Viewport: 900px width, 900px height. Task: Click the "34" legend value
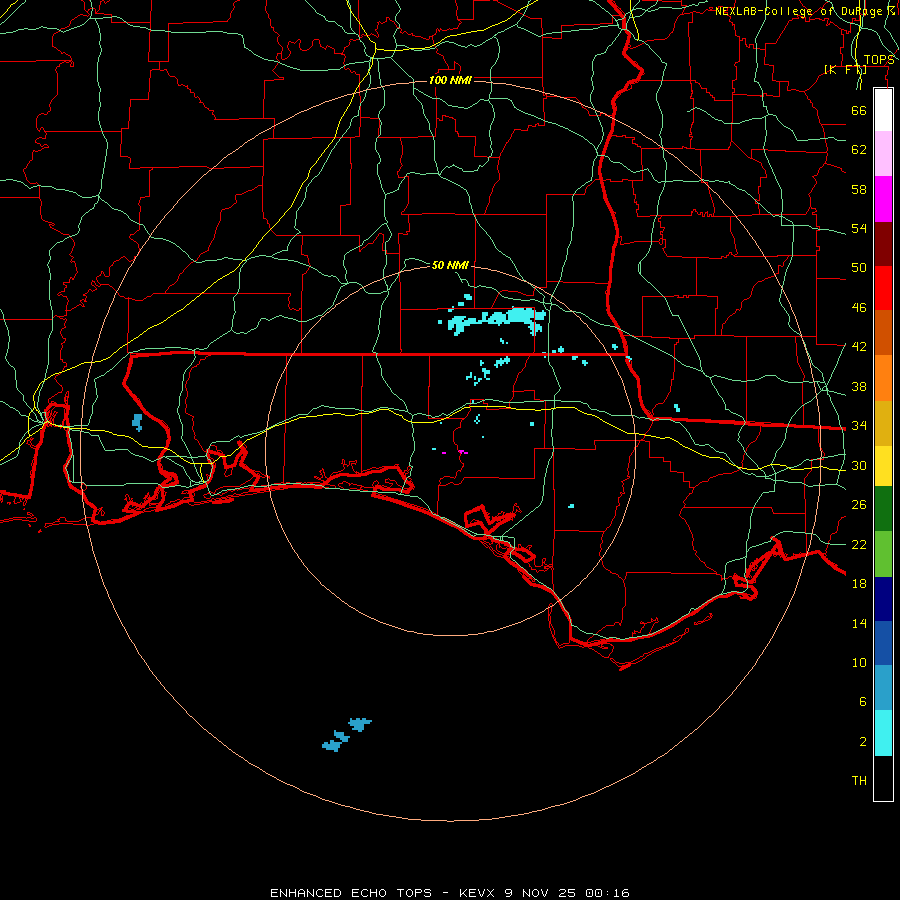[x=859, y=426]
